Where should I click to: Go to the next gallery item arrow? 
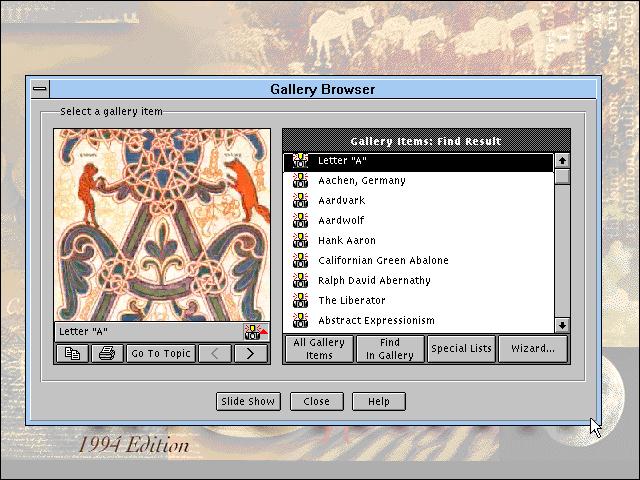tap(251, 353)
